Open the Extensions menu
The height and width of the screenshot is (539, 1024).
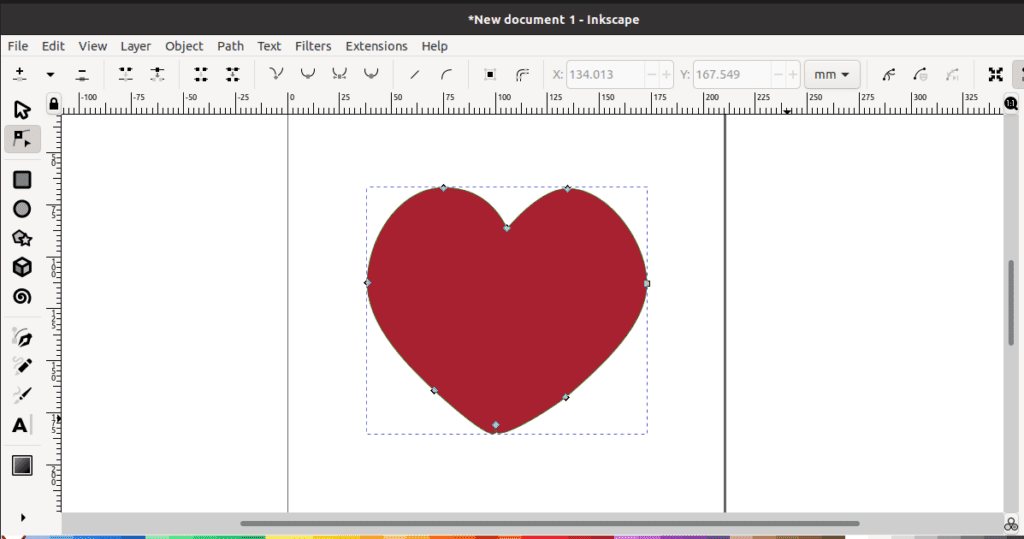376,46
